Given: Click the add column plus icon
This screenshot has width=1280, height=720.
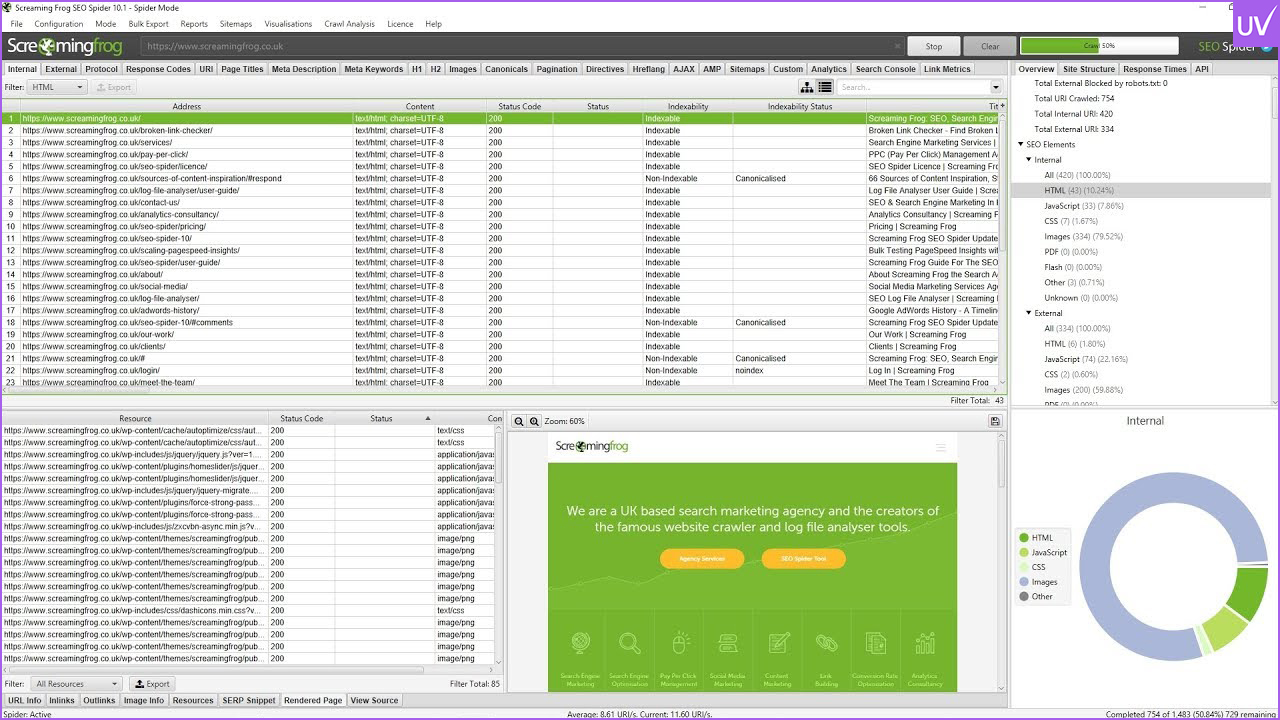Looking at the screenshot, I should [x=1002, y=106].
